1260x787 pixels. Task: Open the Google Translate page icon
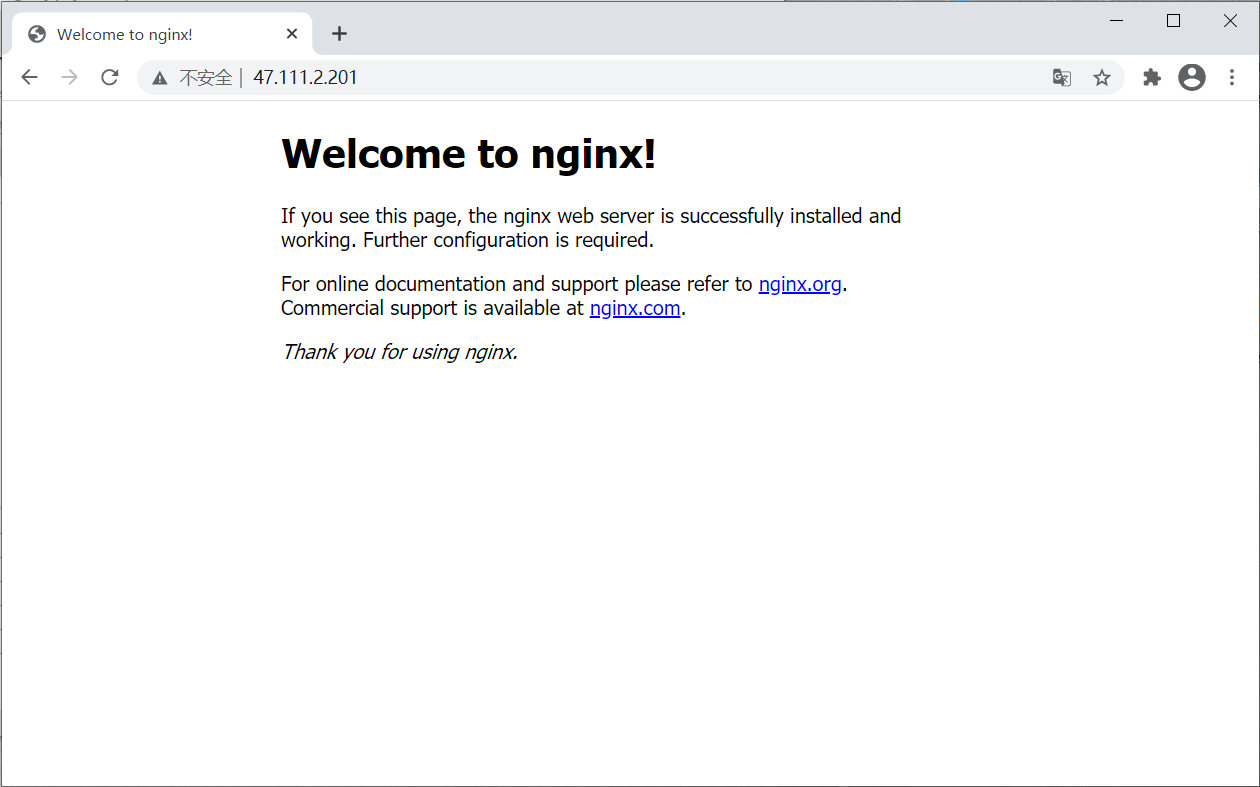tap(1062, 77)
